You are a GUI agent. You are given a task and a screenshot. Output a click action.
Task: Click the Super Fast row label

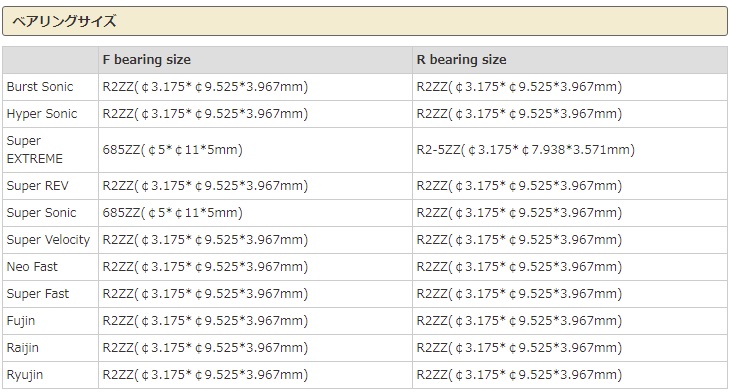pyautogui.click(x=38, y=294)
